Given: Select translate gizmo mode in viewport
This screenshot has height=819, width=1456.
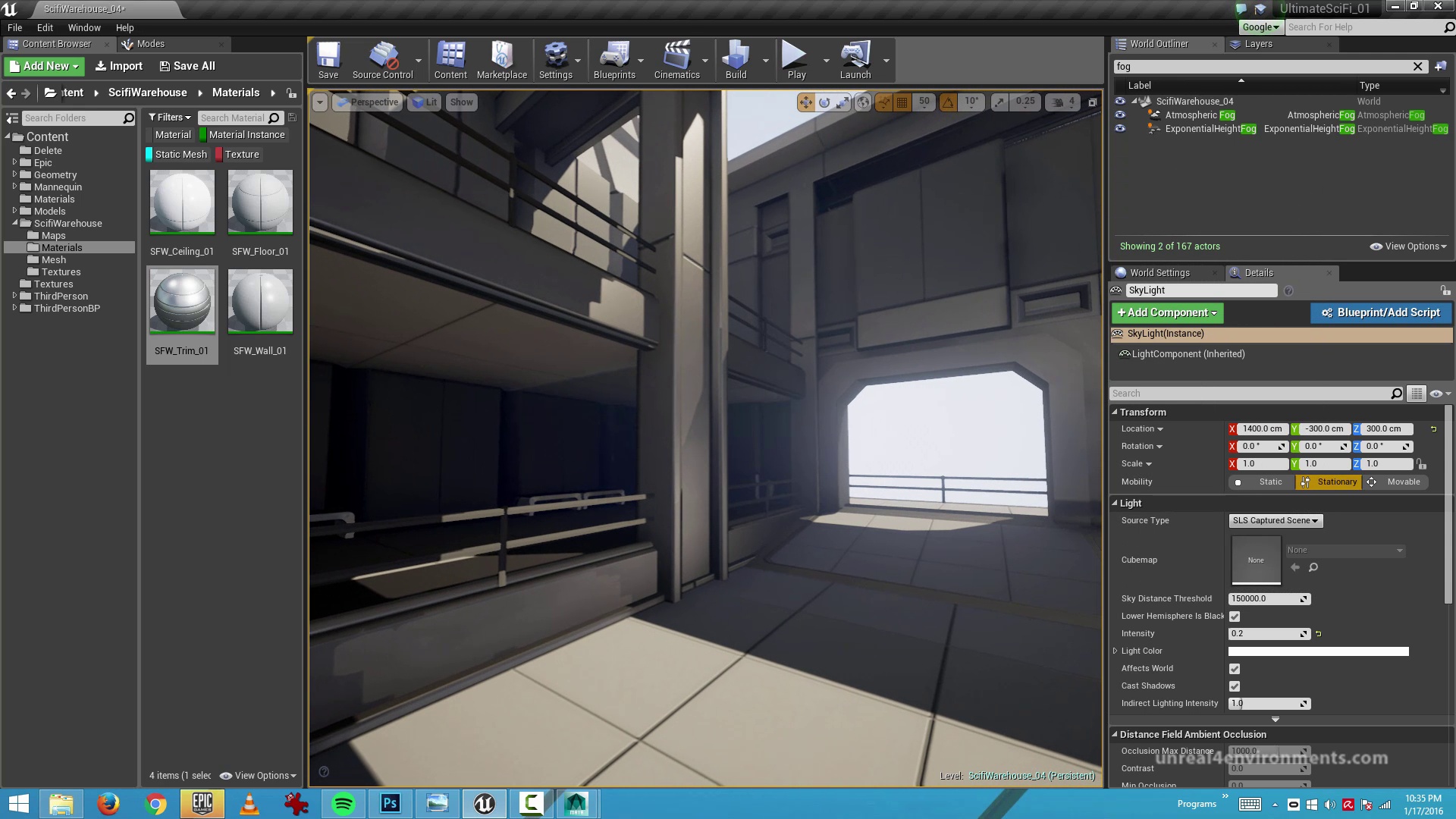Looking at the screenshot, I should pos(805,102).
